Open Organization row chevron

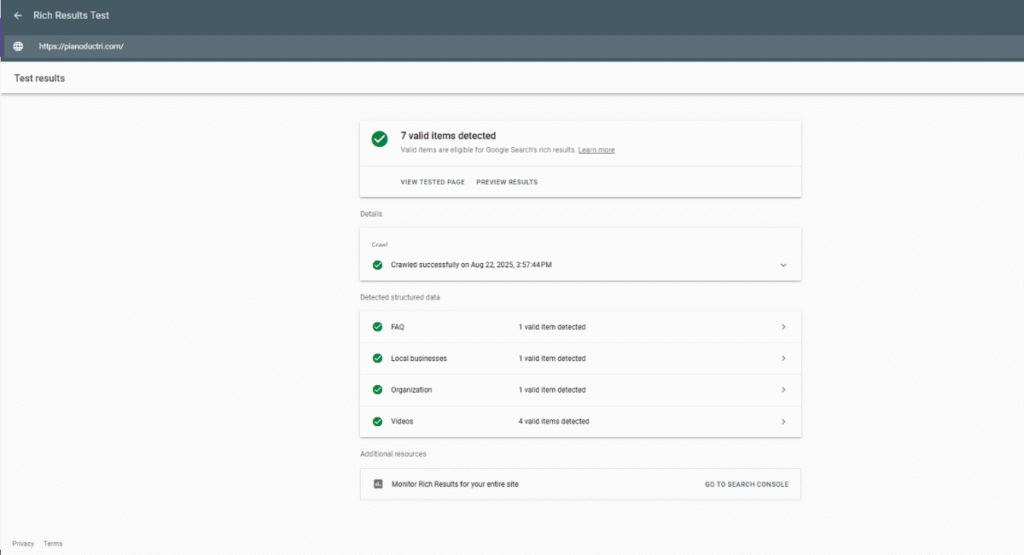coord(783,390)
